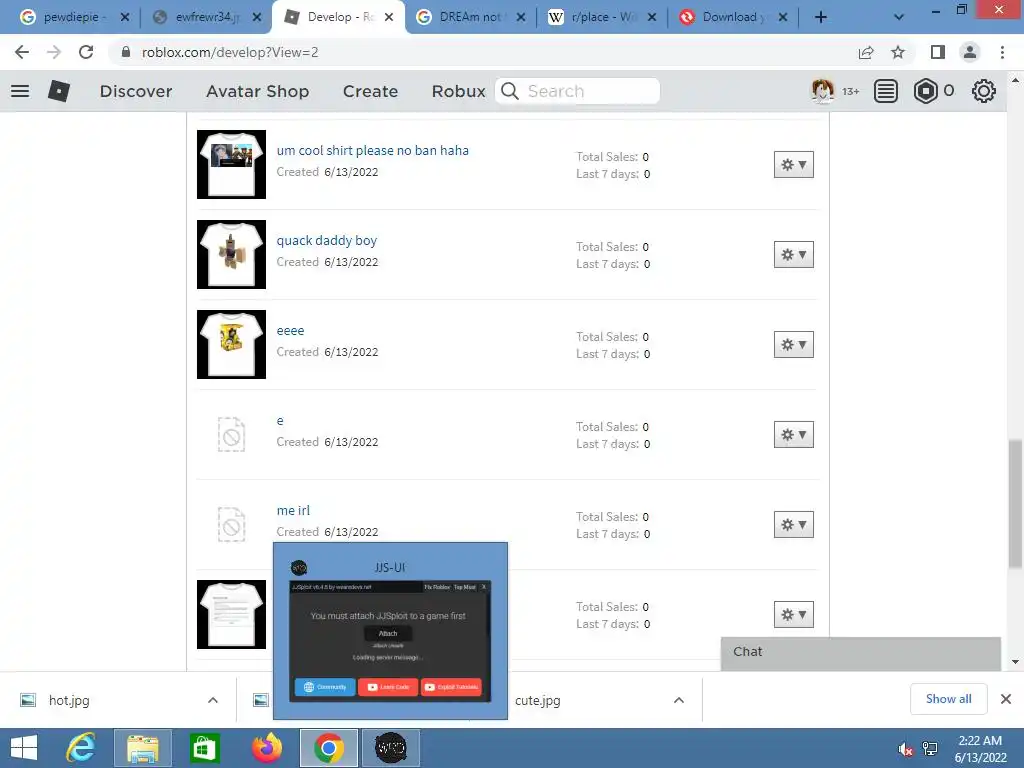Viewport: 1024px width, 768px height.
Task: Open the shirt named e
Action: pos(280,421)
